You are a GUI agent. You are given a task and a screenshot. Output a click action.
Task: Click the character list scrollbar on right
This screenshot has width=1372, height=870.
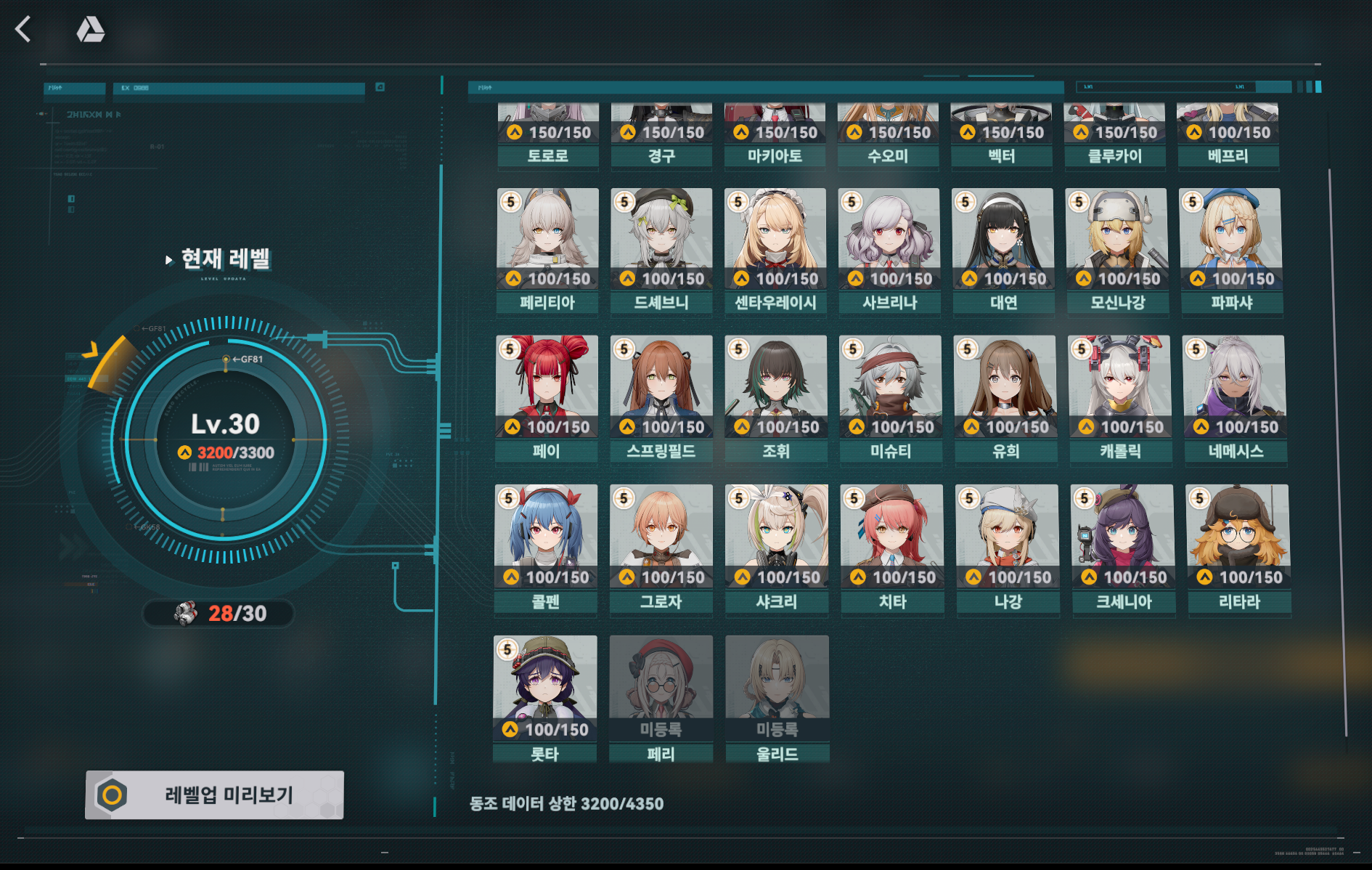[x=1337, y=450]
